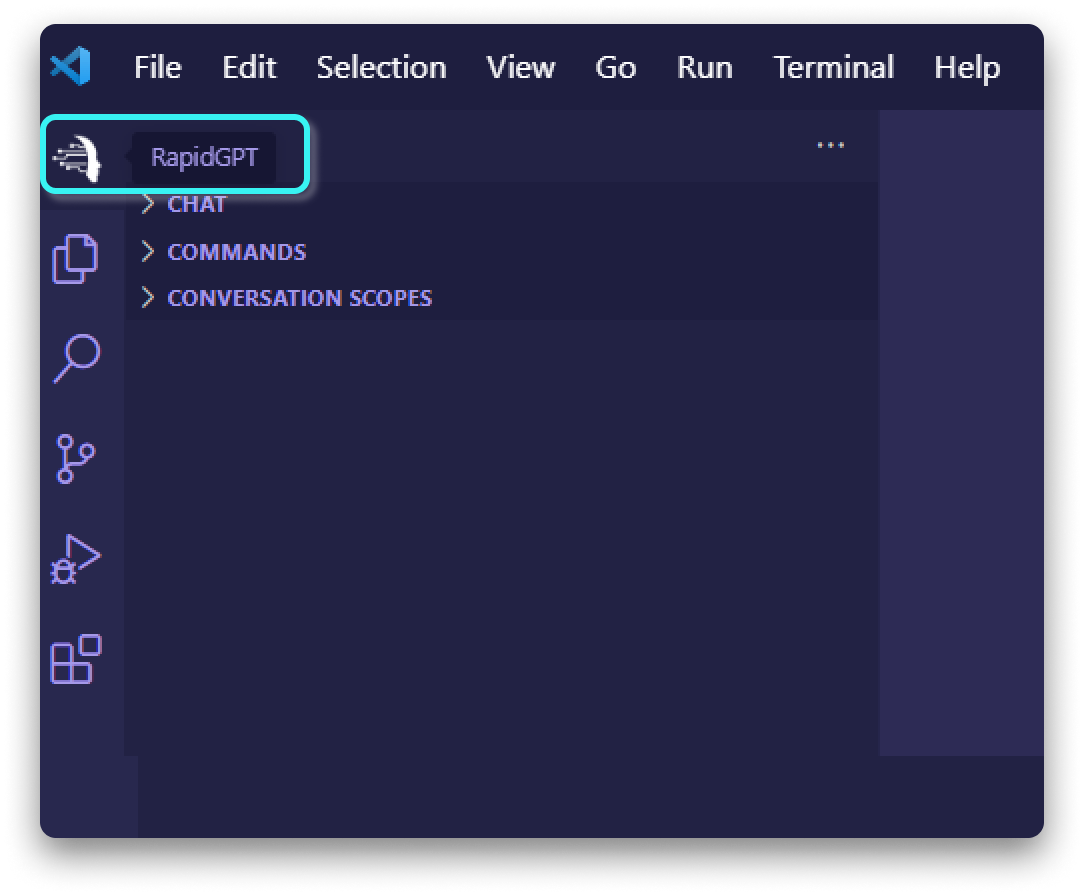Image resolution: width=1084 pixels, height=894 pixels.
Task: Click the RapidGPT tooltip label
Action: pos(204,158)
